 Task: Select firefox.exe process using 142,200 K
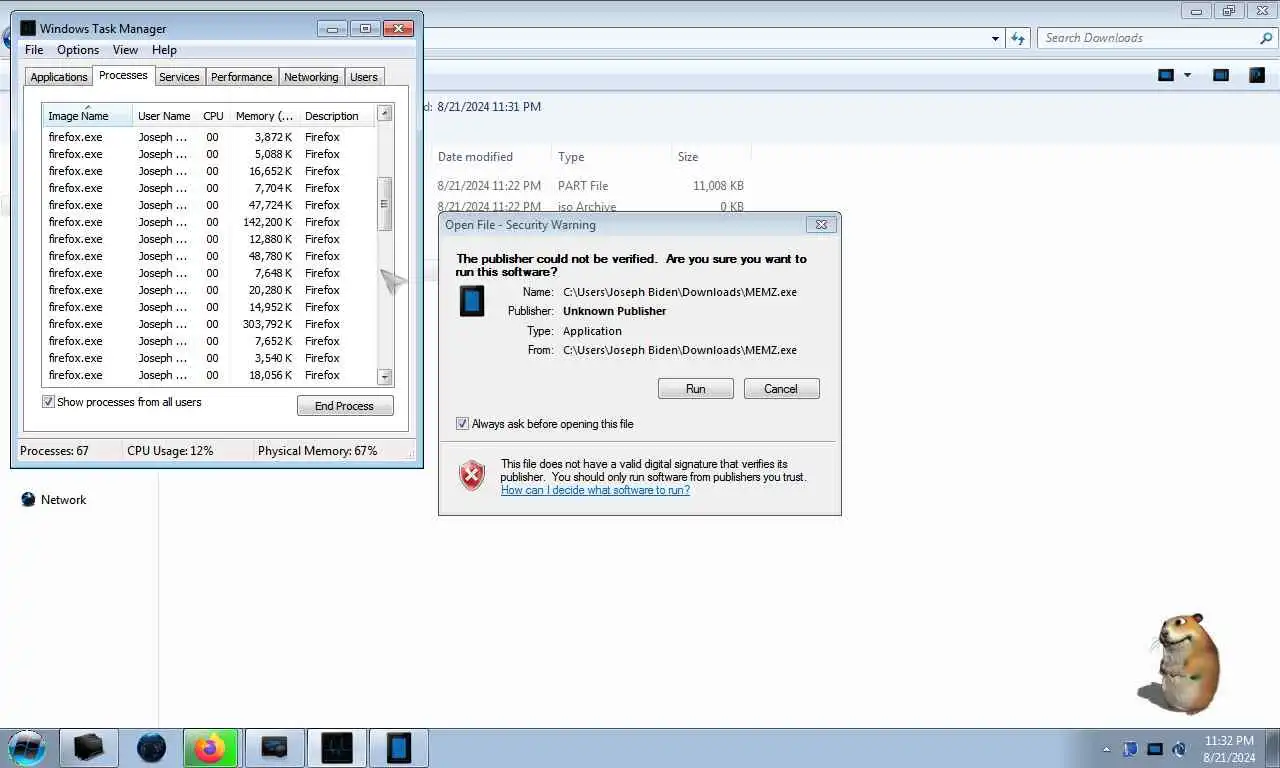[x=208, y=222]
